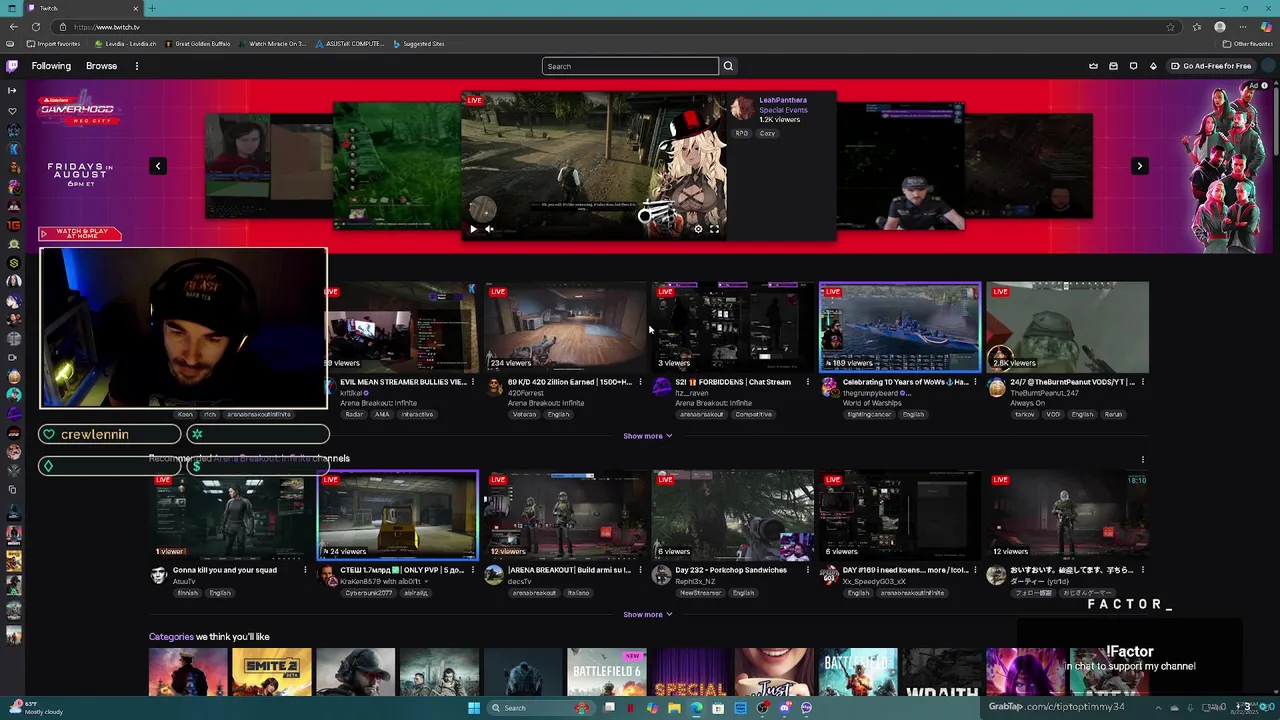Screen dimensions: 1280x720
Task: Open the Prime loot crown icon
Action: (x=1093, y=66)
